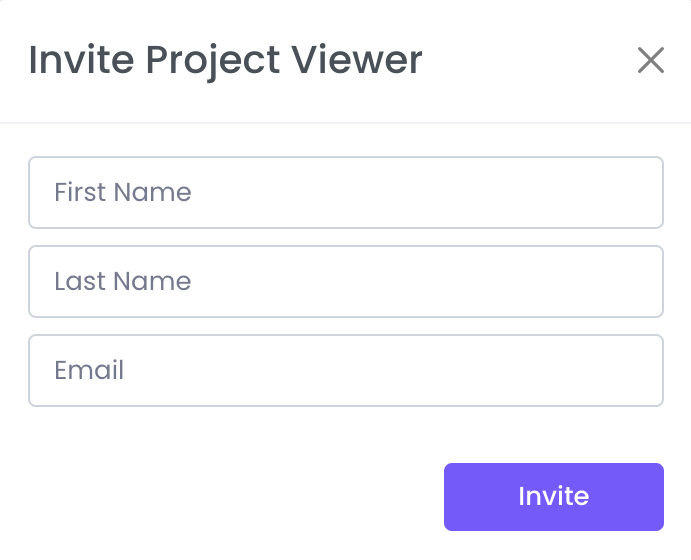This screenshot has width=691, height=560.
Task: Click the First Name placeholder text
Action: (x=123, y=192)
